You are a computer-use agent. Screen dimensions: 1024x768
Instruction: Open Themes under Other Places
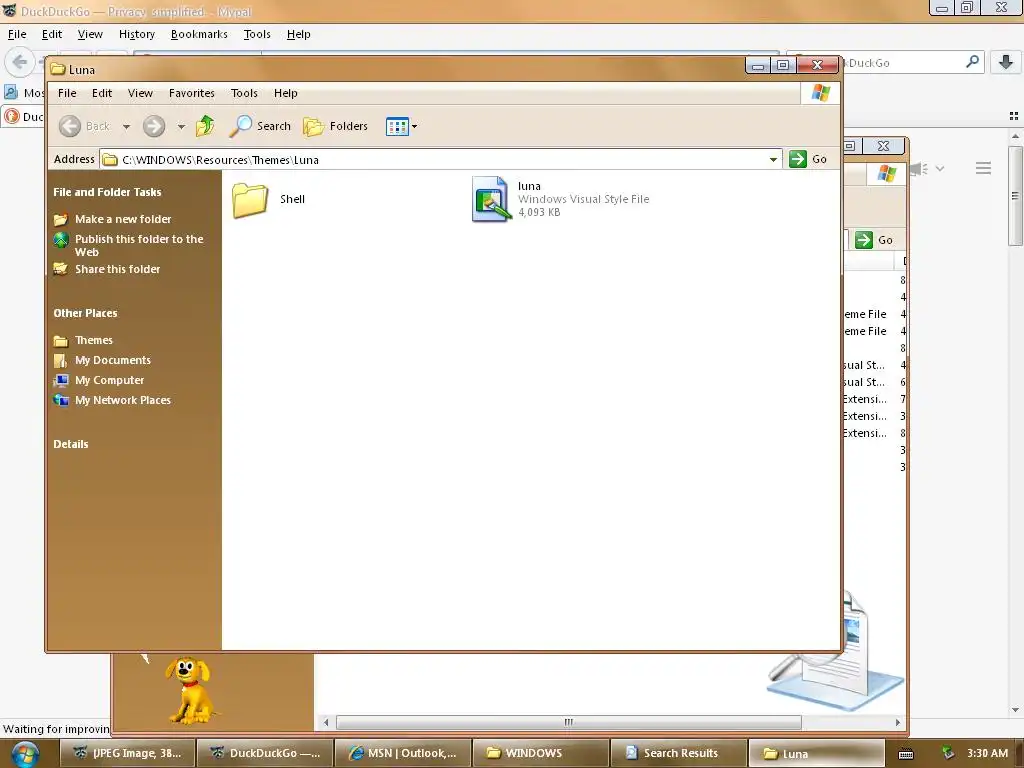pos(93,340)
